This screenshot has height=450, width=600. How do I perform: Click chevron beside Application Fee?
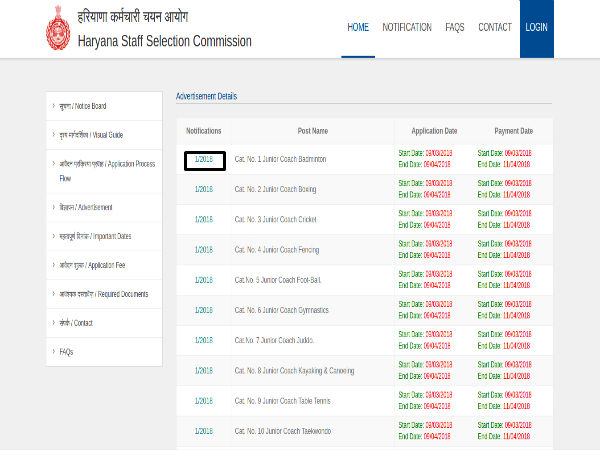[x=54, y=264]
